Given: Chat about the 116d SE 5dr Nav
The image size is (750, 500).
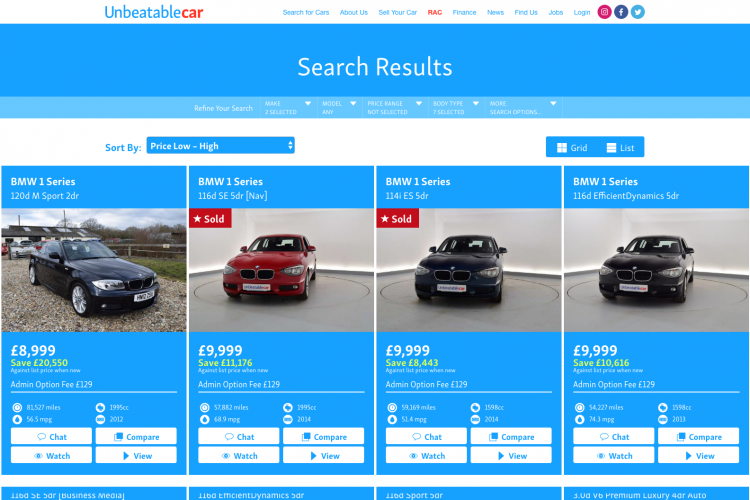Looking at the screenshot, I should pyautogui.click(x=239, y=436).
